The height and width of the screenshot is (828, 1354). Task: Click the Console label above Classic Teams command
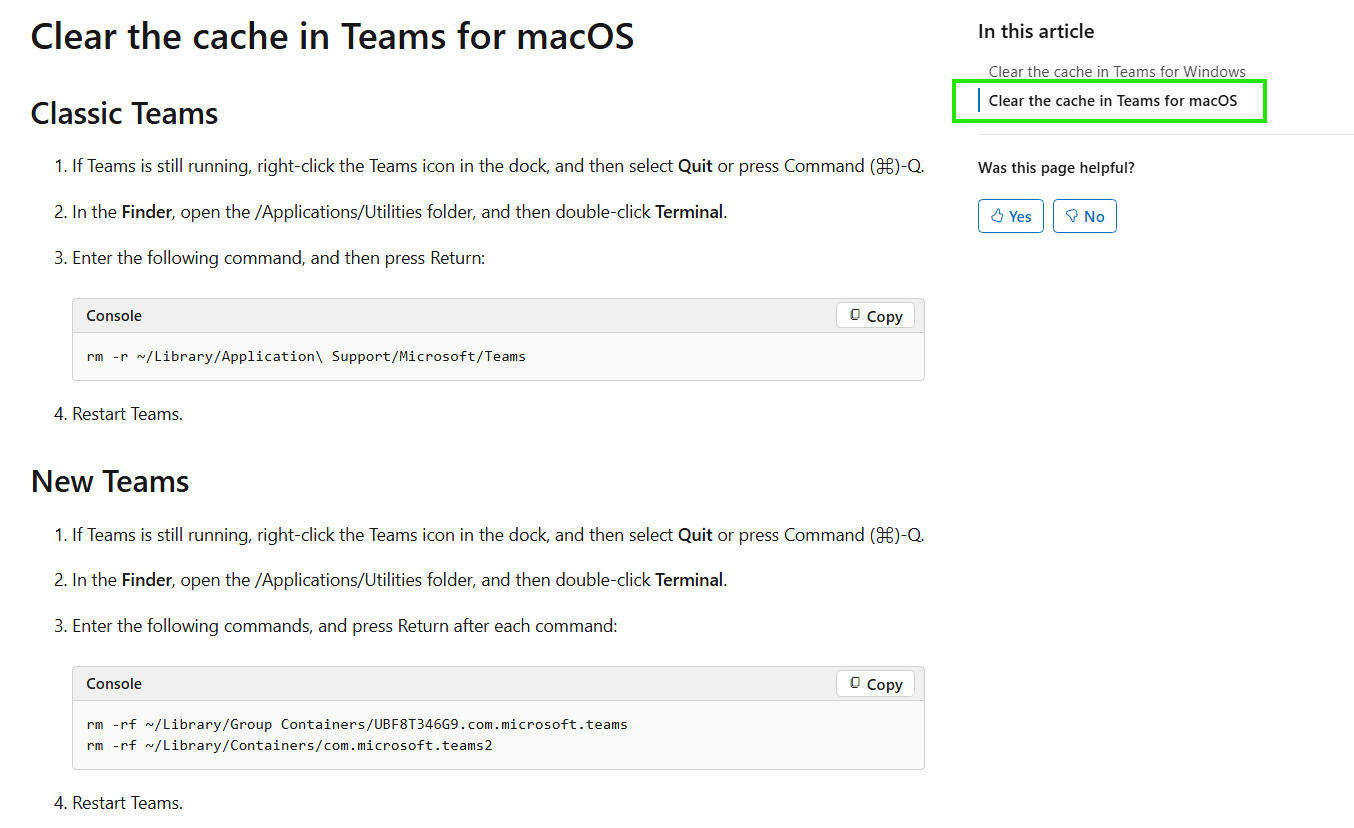pyautogui.click(x=114, y=316)
